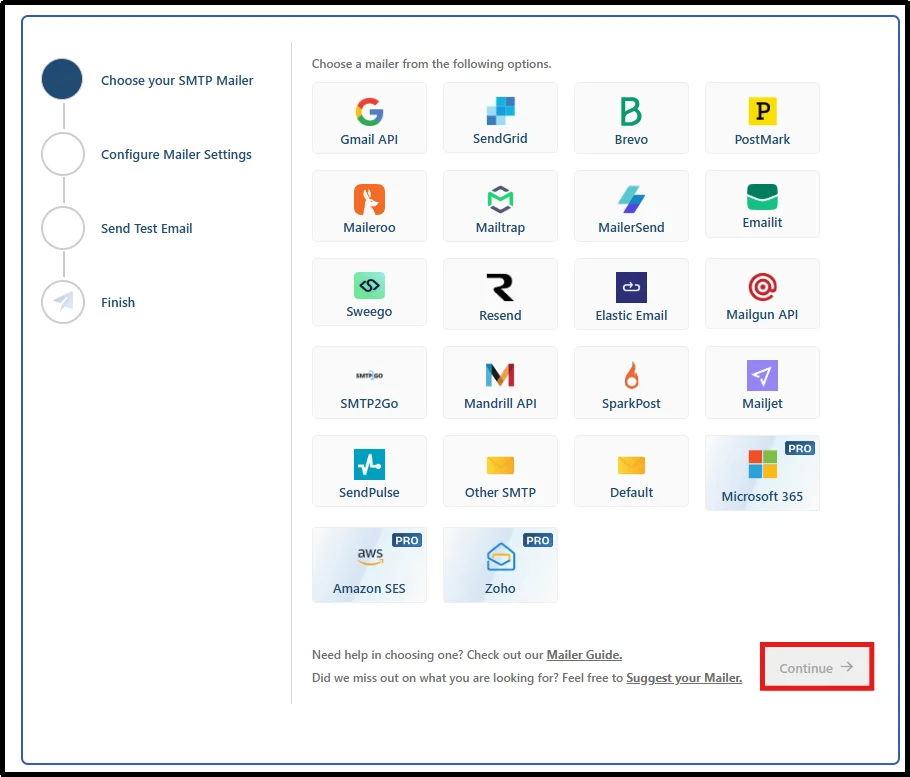The width and height of the screenshot is (910, 777).
Task: Select the PostMark mailer logo
Action: pos(762,111)
